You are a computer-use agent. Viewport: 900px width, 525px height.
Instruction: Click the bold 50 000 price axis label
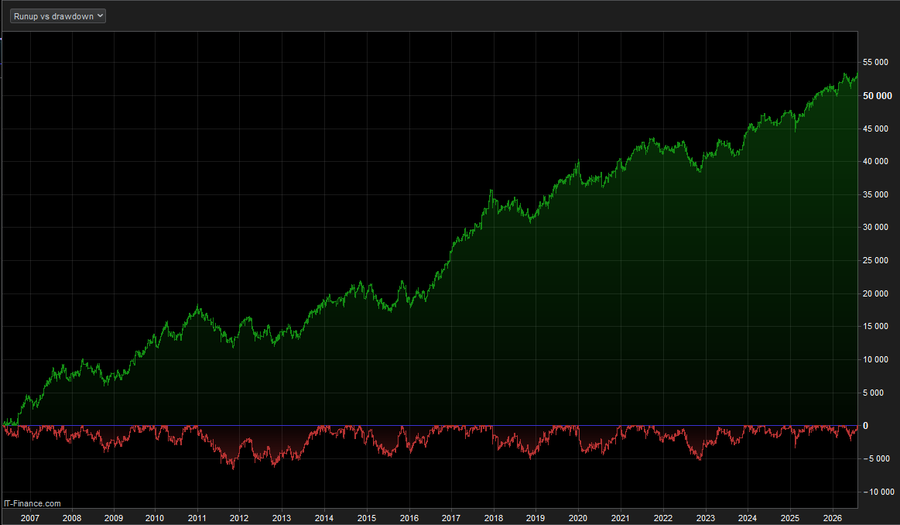pos(878,96)
